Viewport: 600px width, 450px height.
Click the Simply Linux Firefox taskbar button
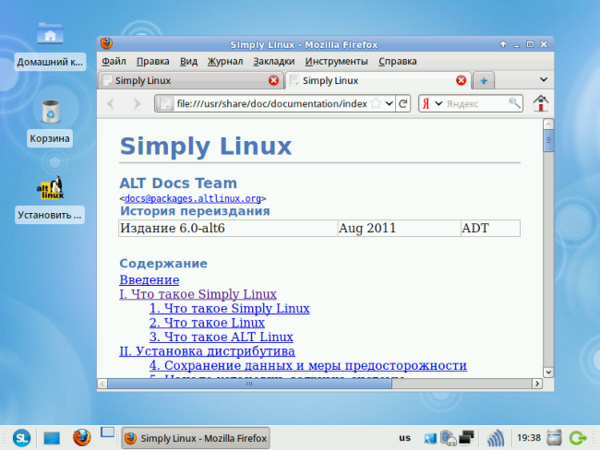pyautogui.click(x=196, y=438)
